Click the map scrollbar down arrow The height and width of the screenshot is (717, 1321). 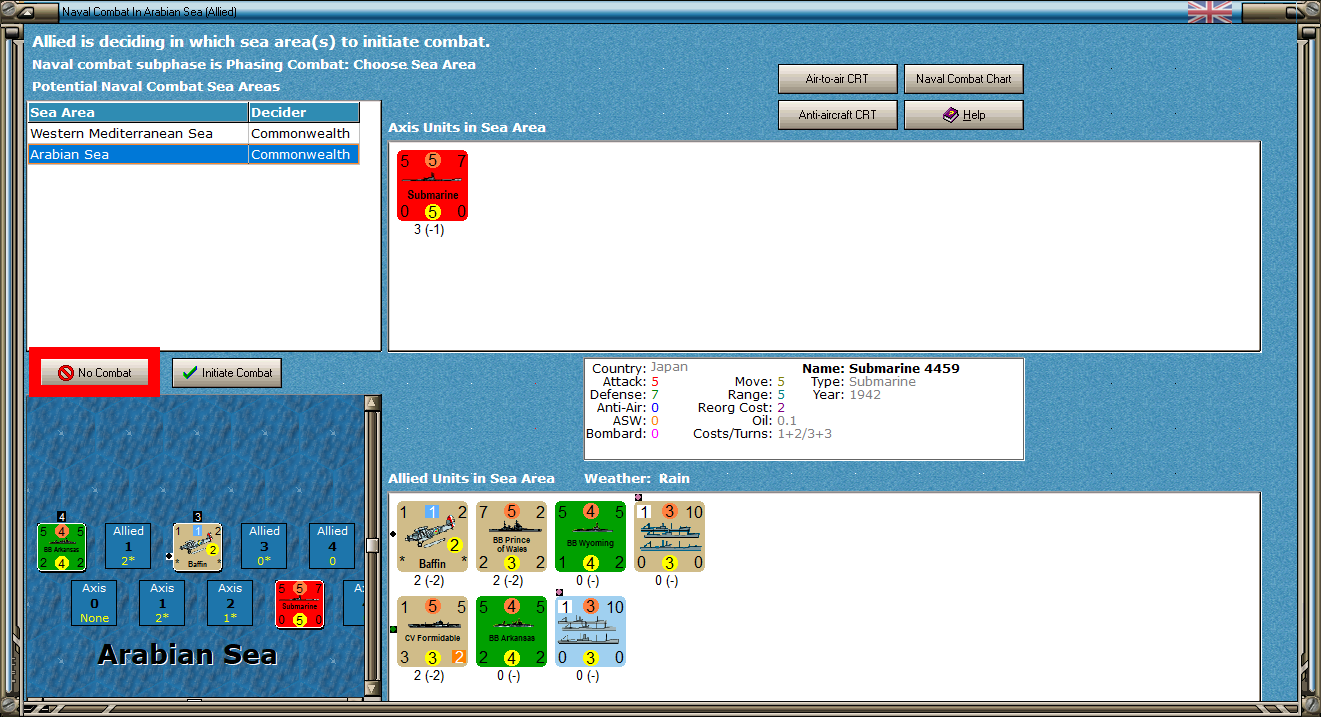click(372, 690)
